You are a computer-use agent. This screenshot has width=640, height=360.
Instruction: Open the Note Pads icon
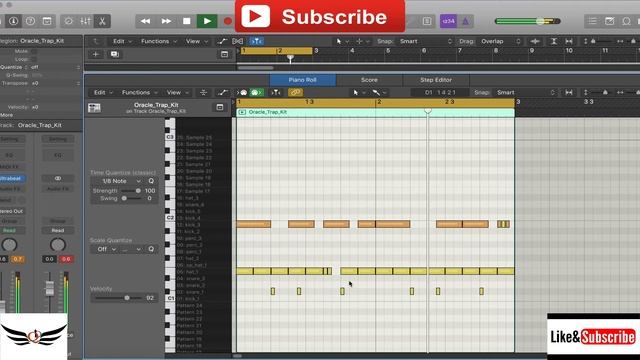coord(609,21)
